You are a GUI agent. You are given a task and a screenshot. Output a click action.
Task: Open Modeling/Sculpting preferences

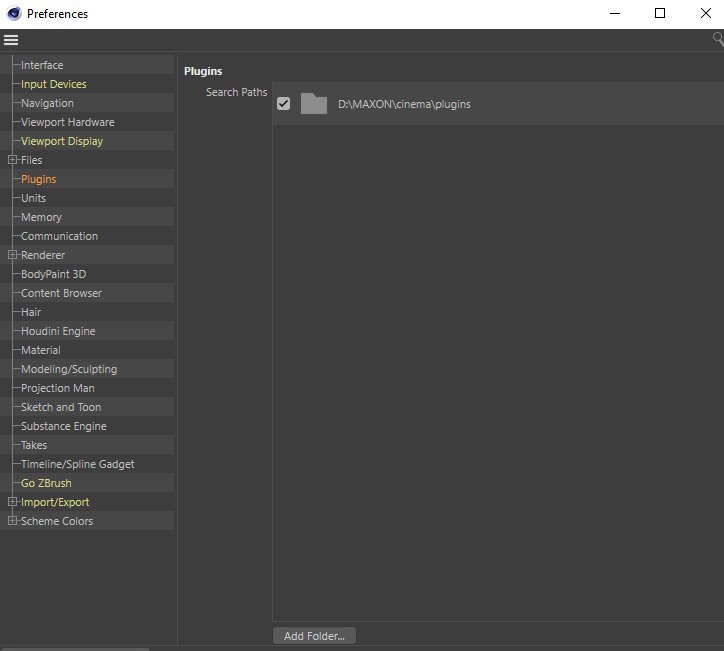coord(69,369)
